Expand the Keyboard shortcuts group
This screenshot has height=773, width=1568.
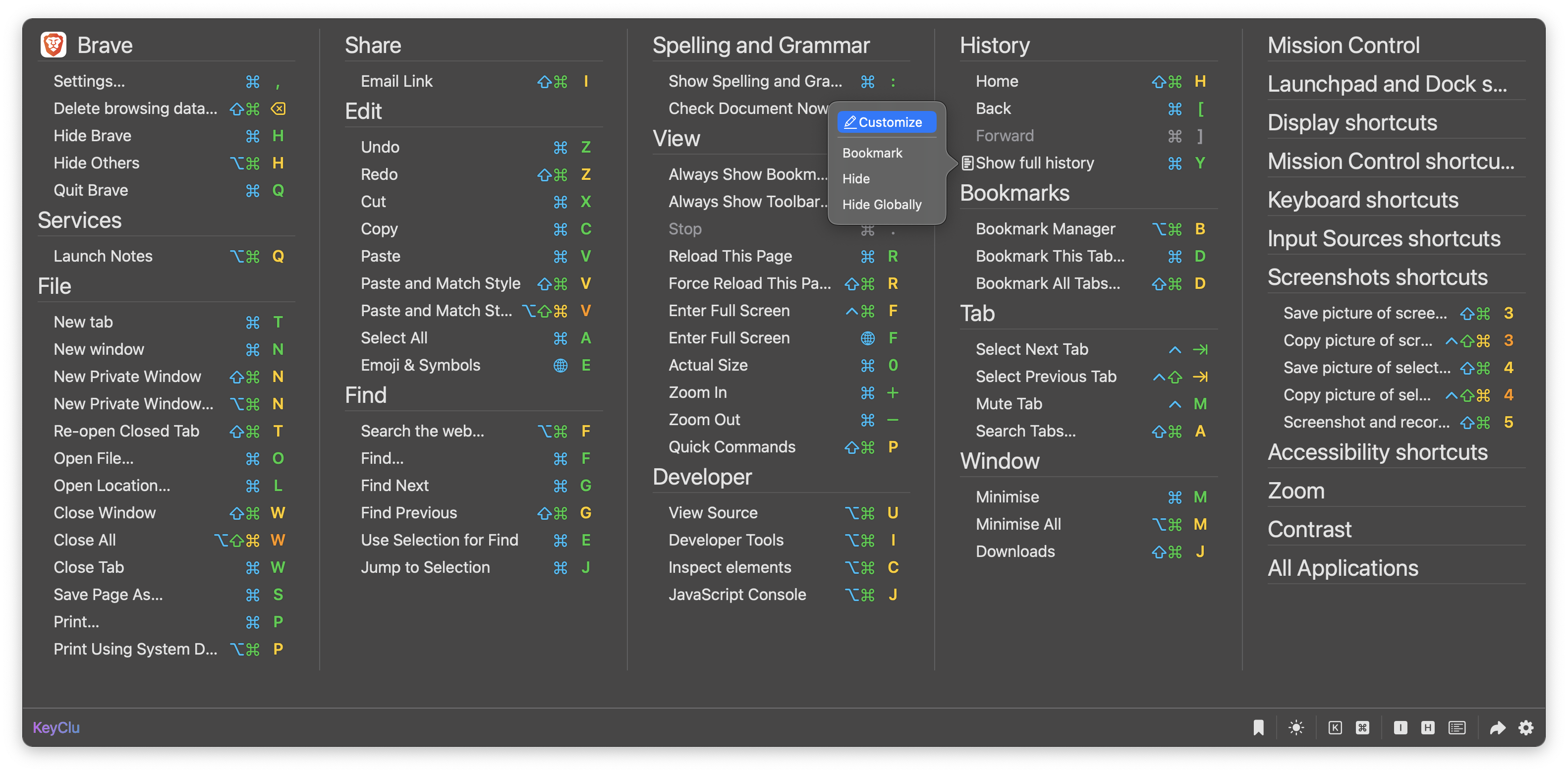pyautogui.click(x=1362, y=200)
